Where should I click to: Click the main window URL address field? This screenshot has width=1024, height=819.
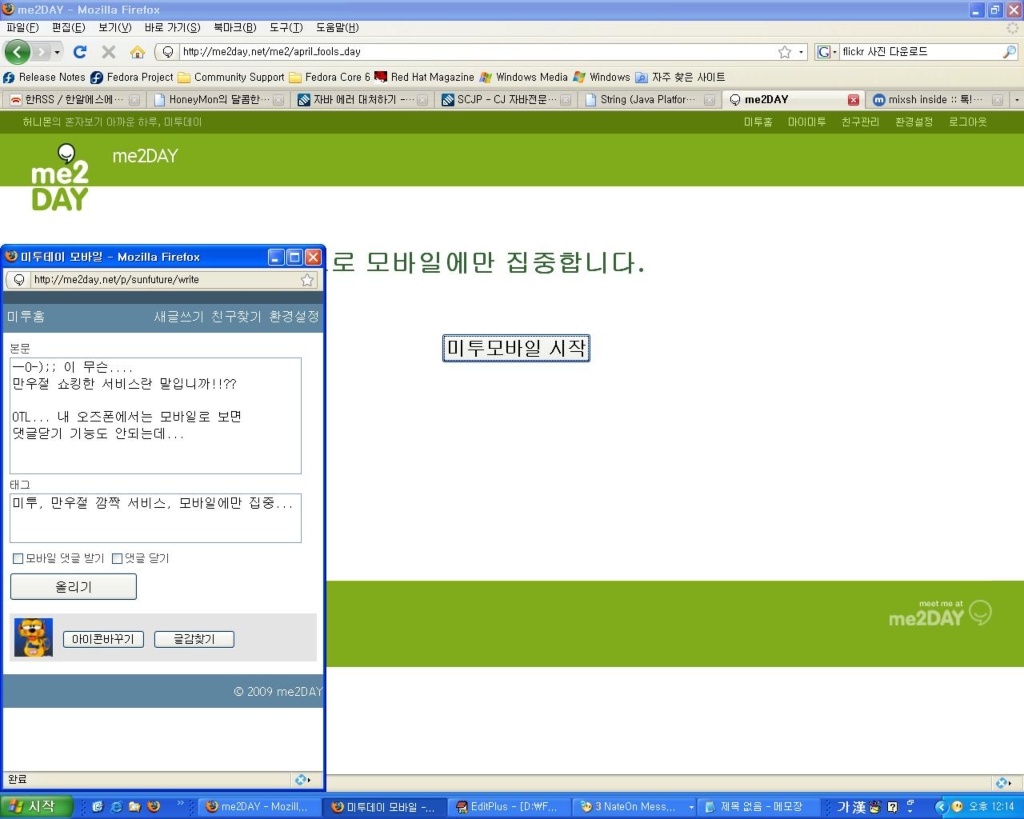[x=476, y=52]
